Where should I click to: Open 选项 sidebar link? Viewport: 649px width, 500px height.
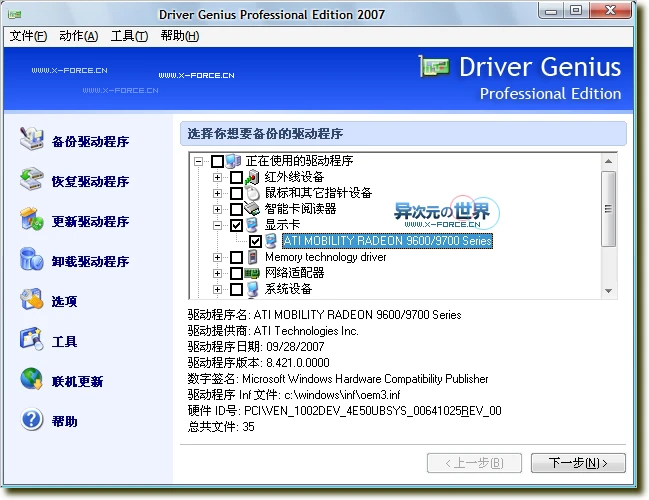coord(64,301)
